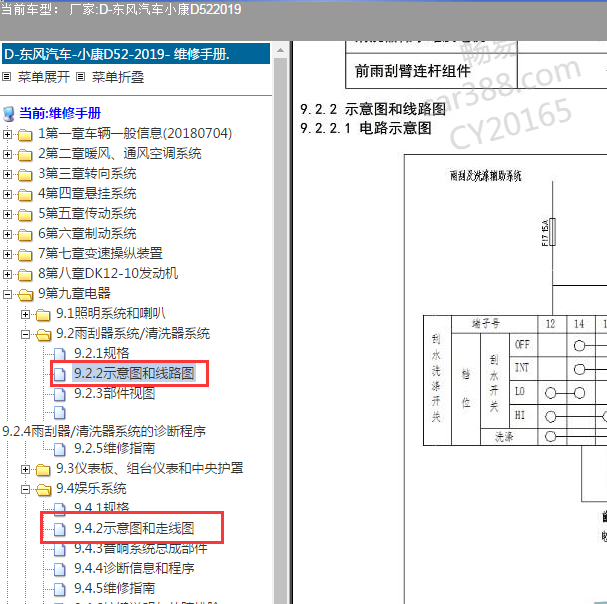Click document icon of 9.2.1规格

60,354
